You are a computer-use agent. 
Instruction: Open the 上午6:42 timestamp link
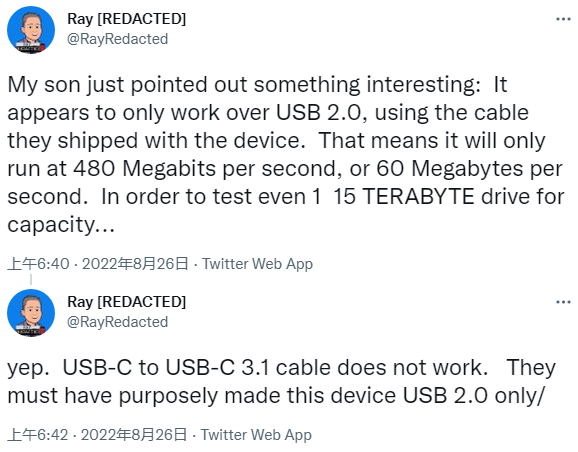tap(38, 435)
